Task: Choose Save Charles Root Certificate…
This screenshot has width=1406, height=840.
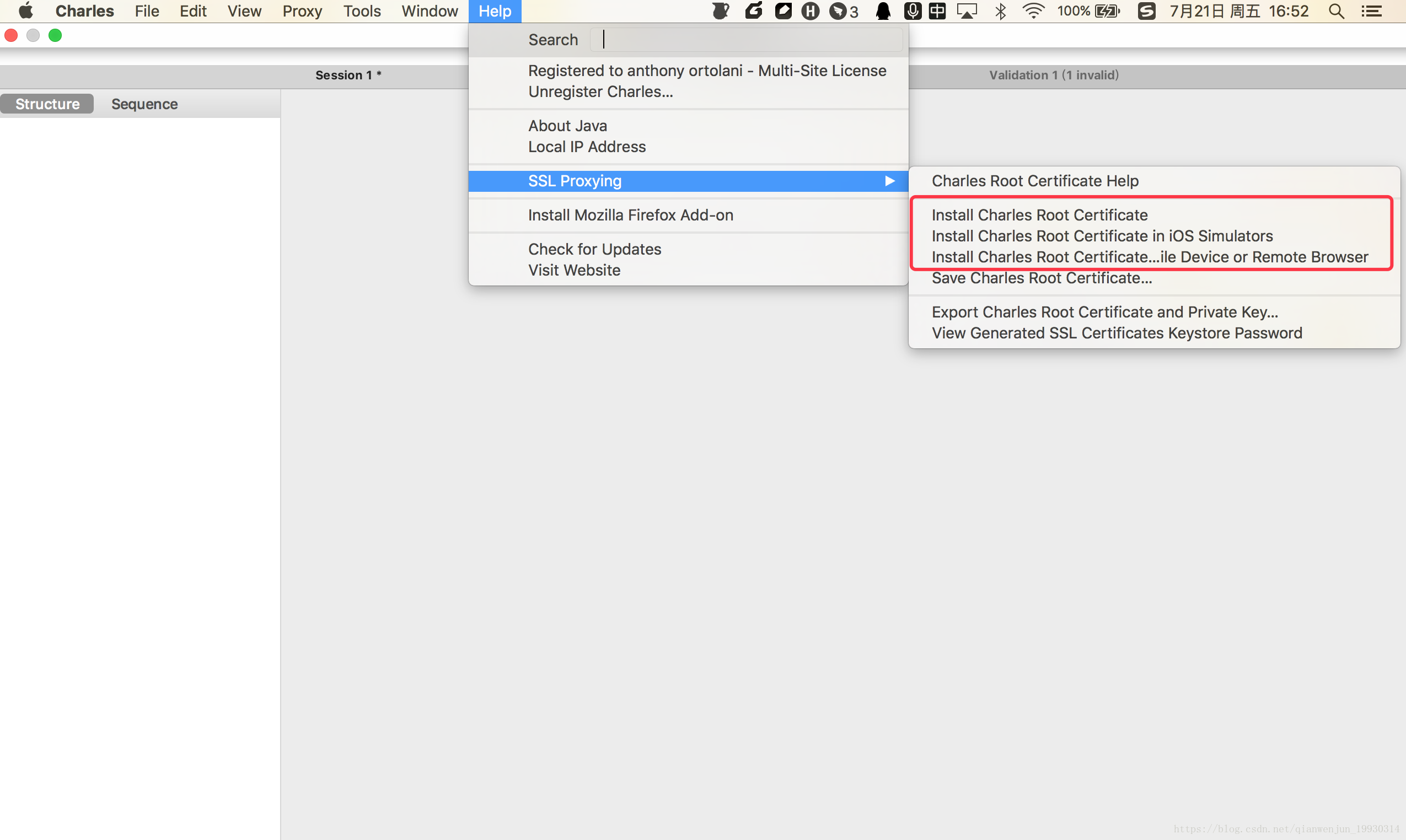Action: click(x=1155, y=278)
